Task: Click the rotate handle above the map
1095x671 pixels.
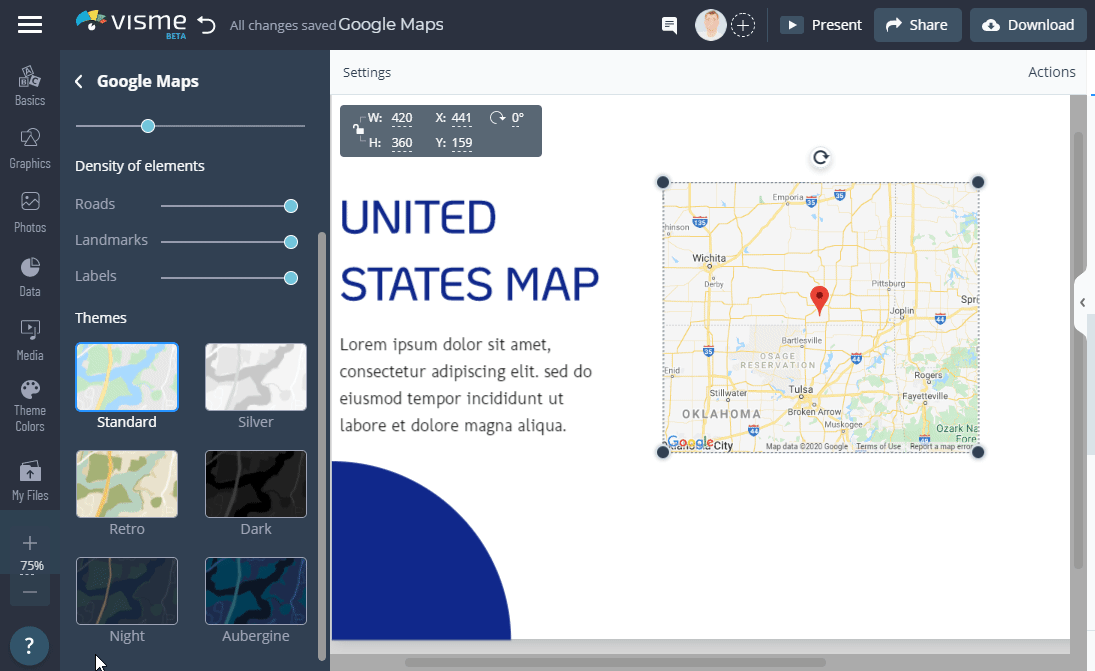Action: click(x=821, y=158)
